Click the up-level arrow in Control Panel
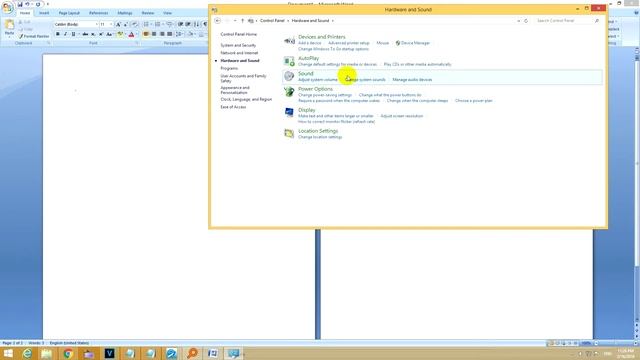 (x=242, y=20)
